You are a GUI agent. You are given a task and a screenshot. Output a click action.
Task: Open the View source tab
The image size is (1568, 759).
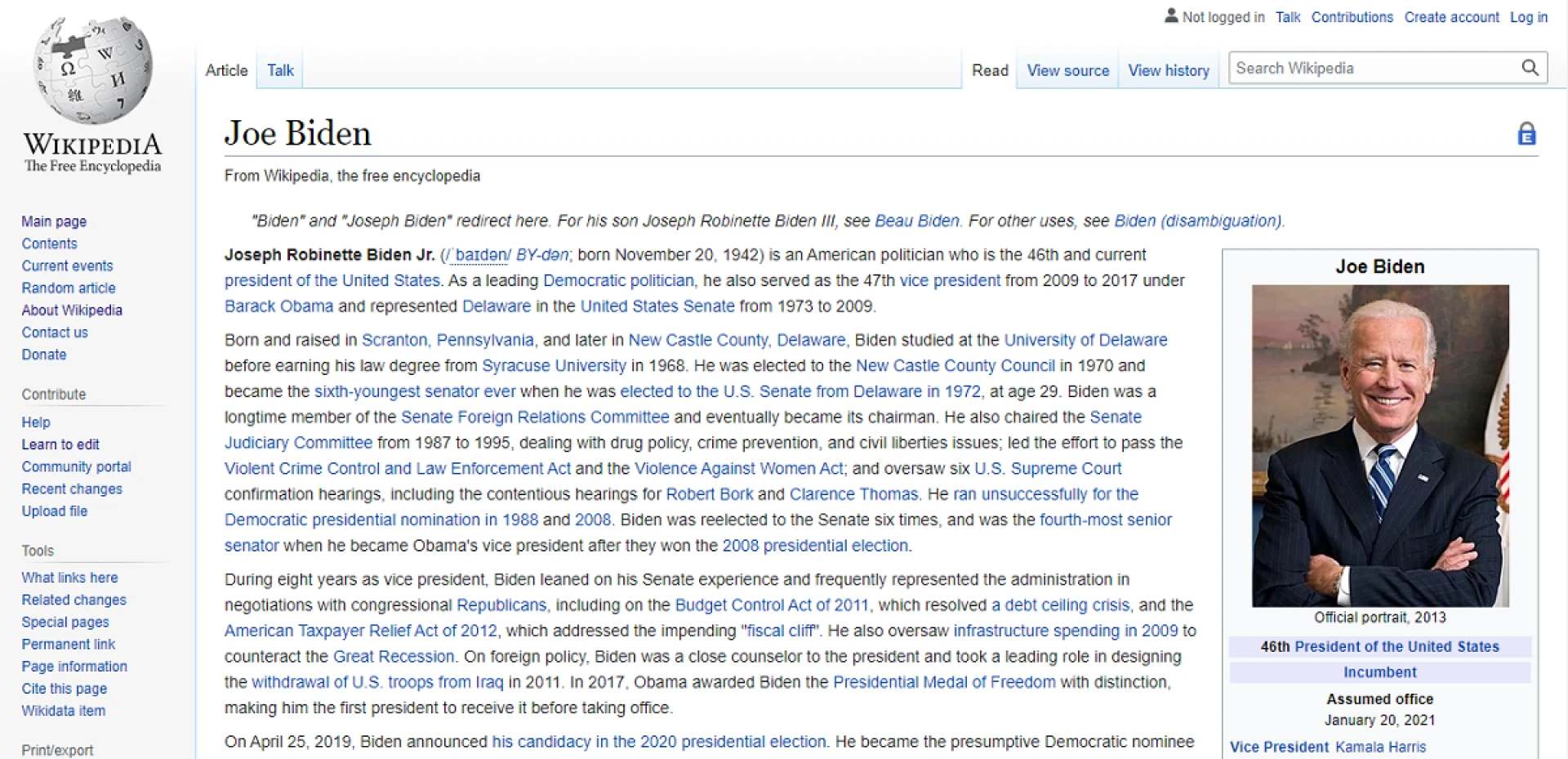(1067, 70)
